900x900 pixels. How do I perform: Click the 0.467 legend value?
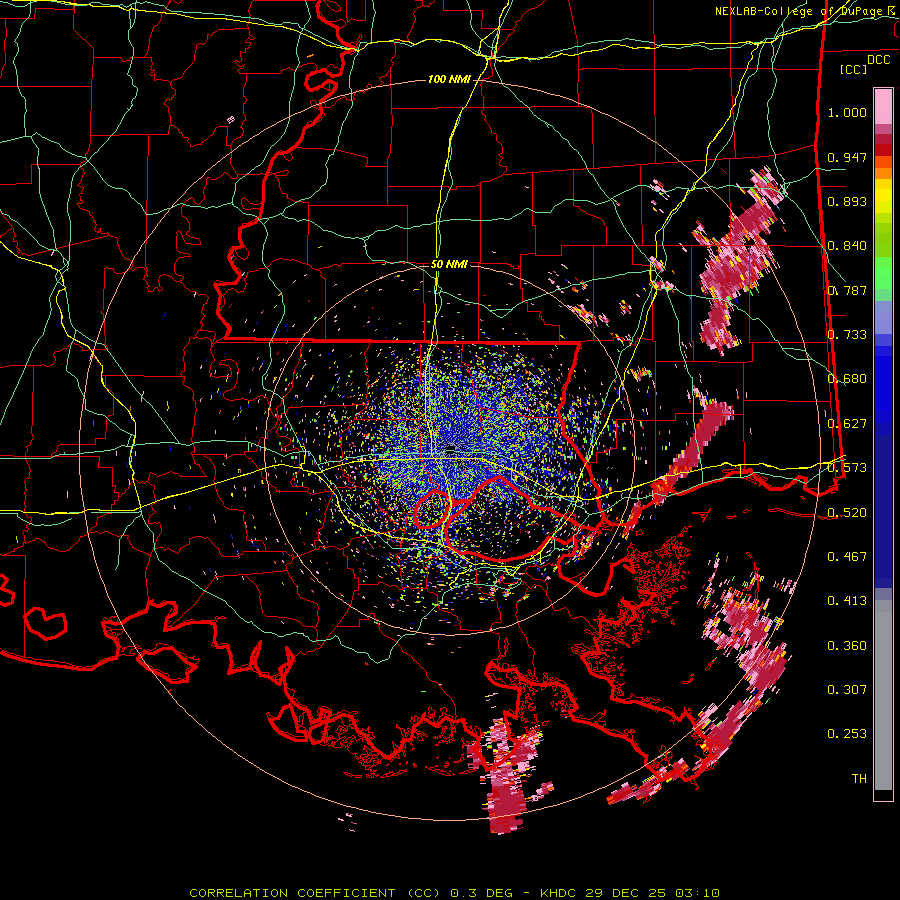[x=847, y=557]
